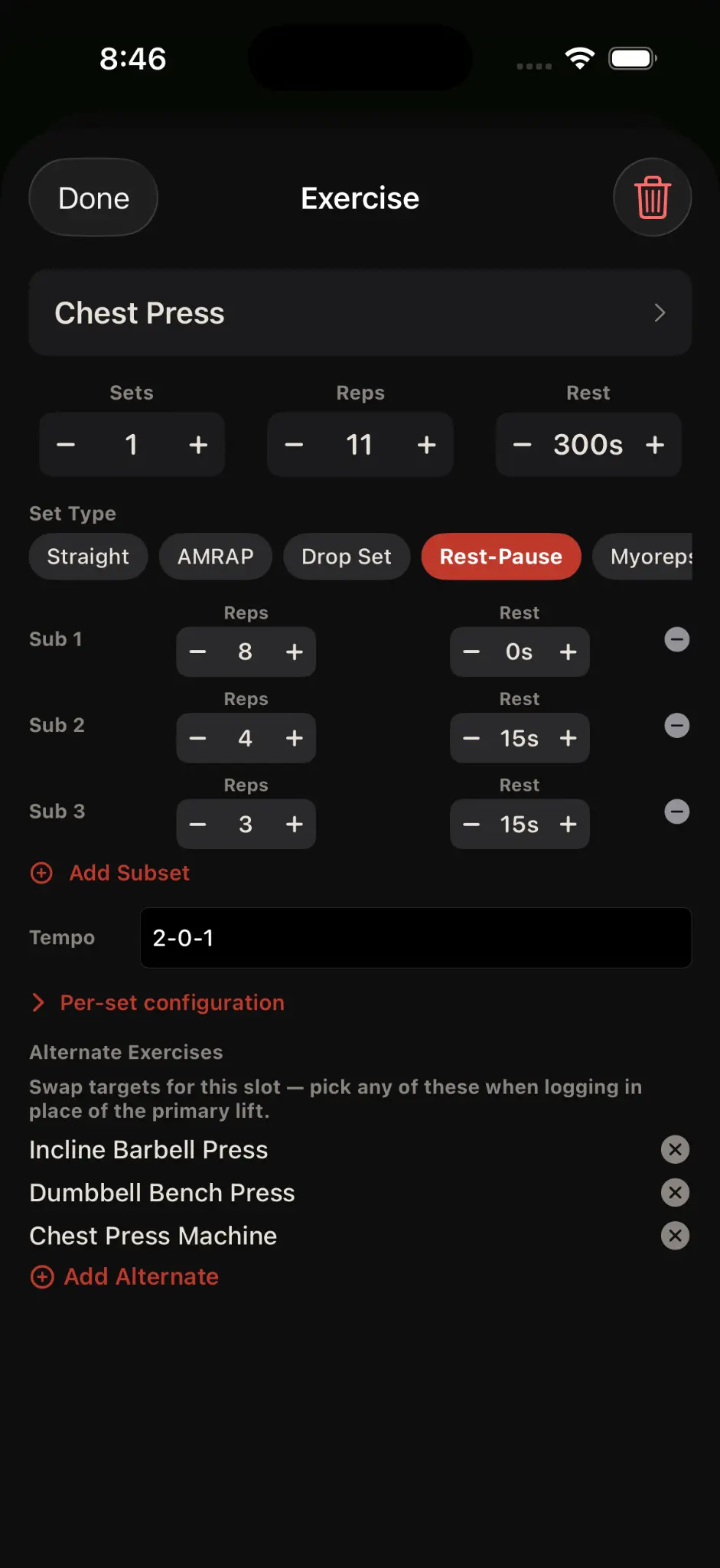Select the AMRAP set type
The height and width of the screenshot is (1568, 720).
pyautogui.click(x=215, y=557)
